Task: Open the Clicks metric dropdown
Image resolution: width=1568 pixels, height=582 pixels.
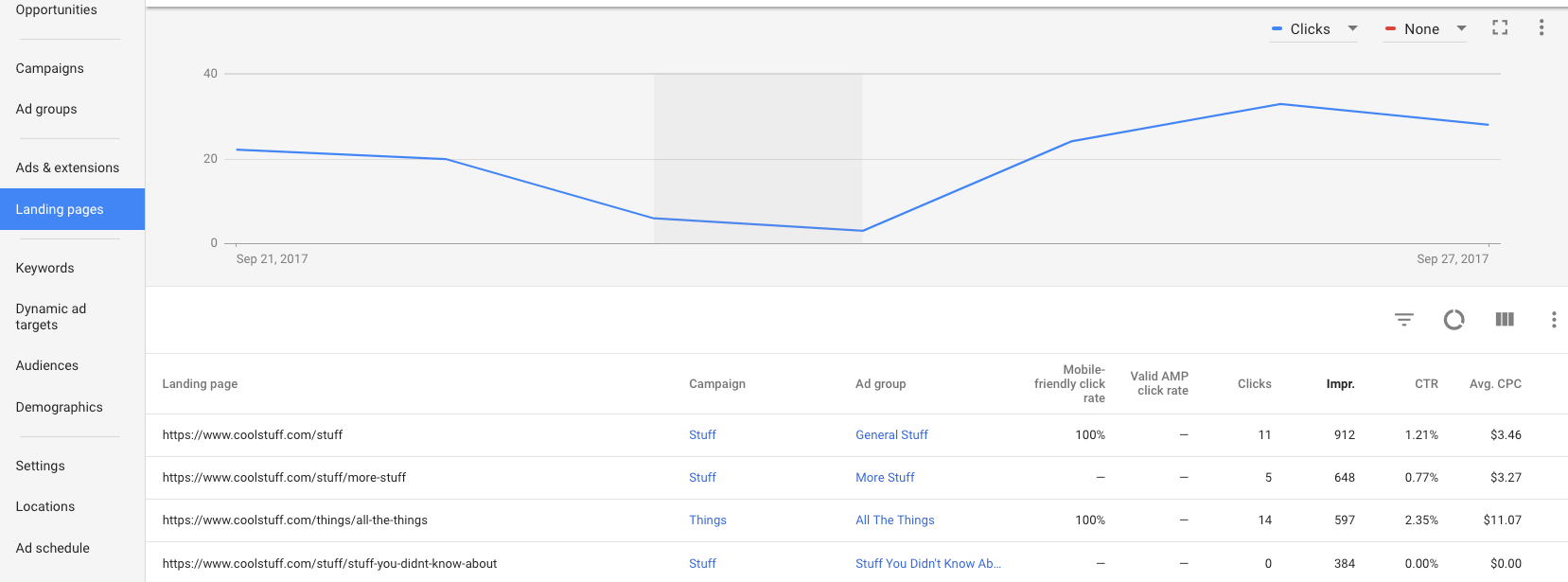Action: coord(1314,29)
